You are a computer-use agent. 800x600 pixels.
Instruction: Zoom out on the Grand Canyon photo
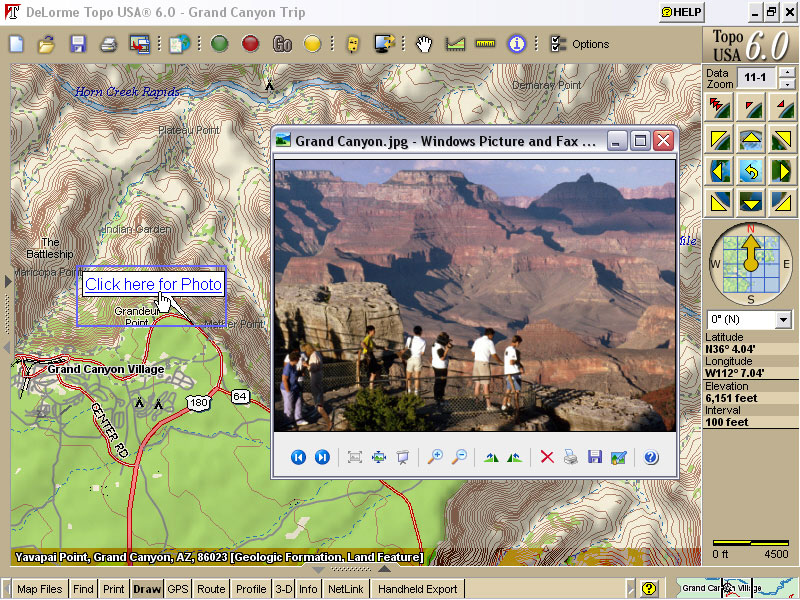pos(459,457)
